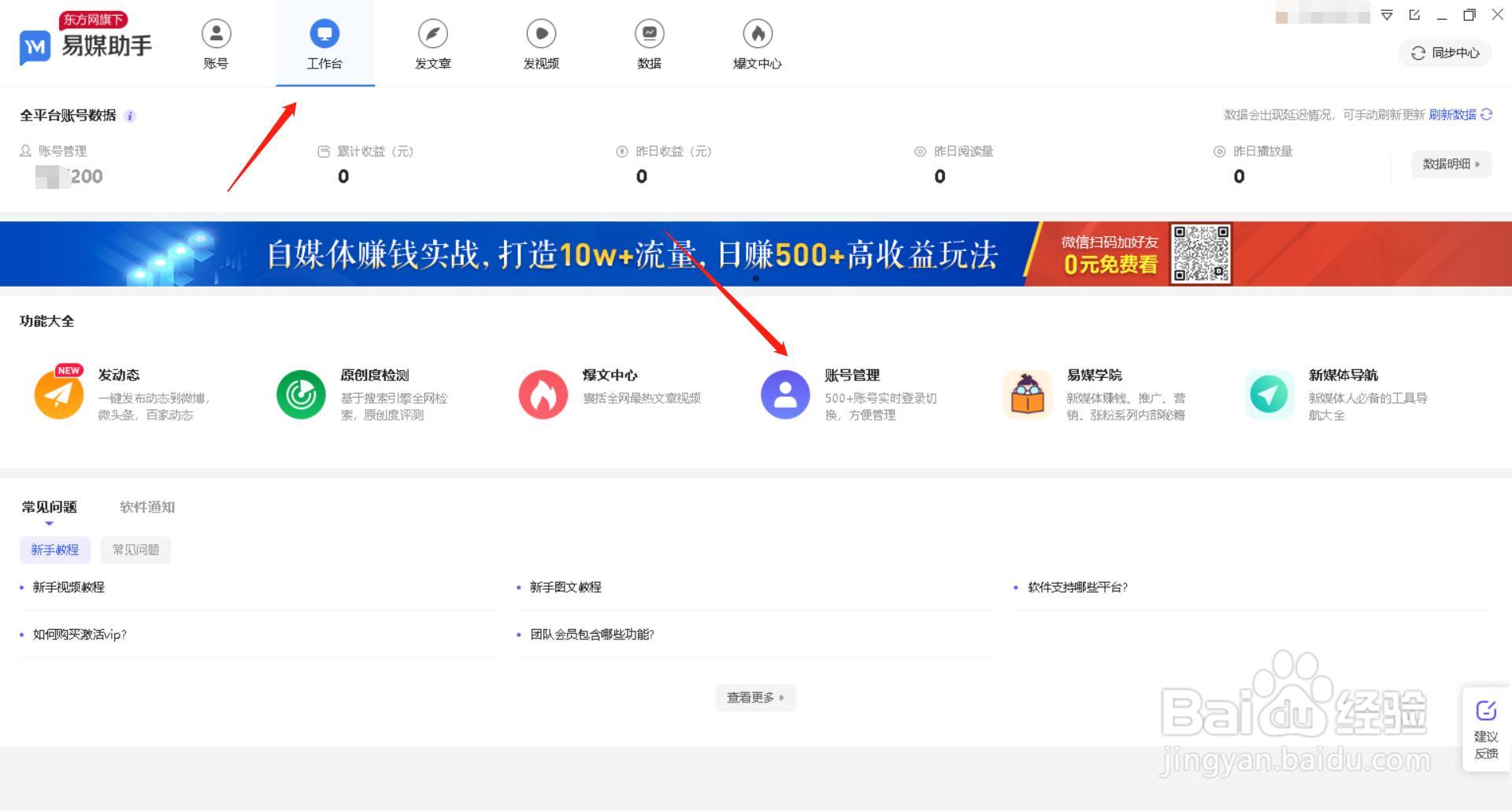Click the 功能大全 section heading
The width and height of the screenshot is (1512, 811).
tap(47, 321)
